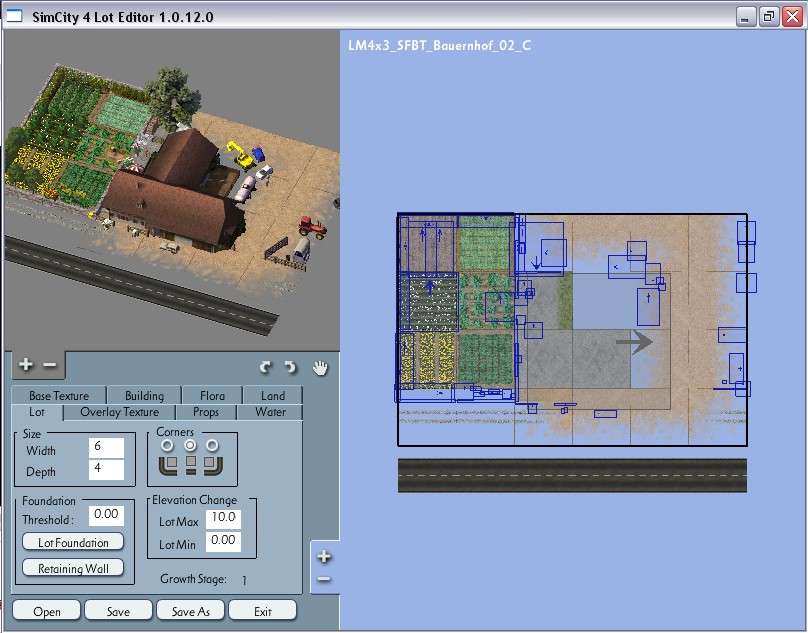Click the left corner shape icon
This screenshot has height=633, width=808.
tap(168, 465)
